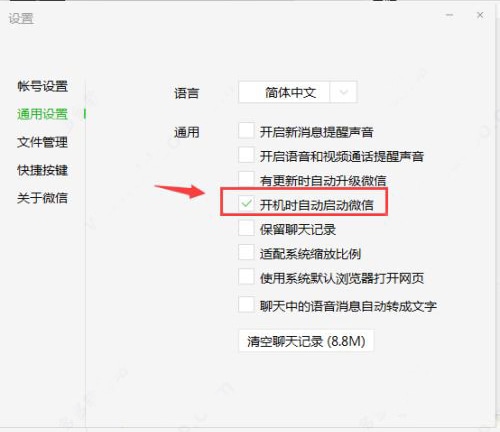Check 开启语音和视频通话提醒声音 option

click(246, 155)
